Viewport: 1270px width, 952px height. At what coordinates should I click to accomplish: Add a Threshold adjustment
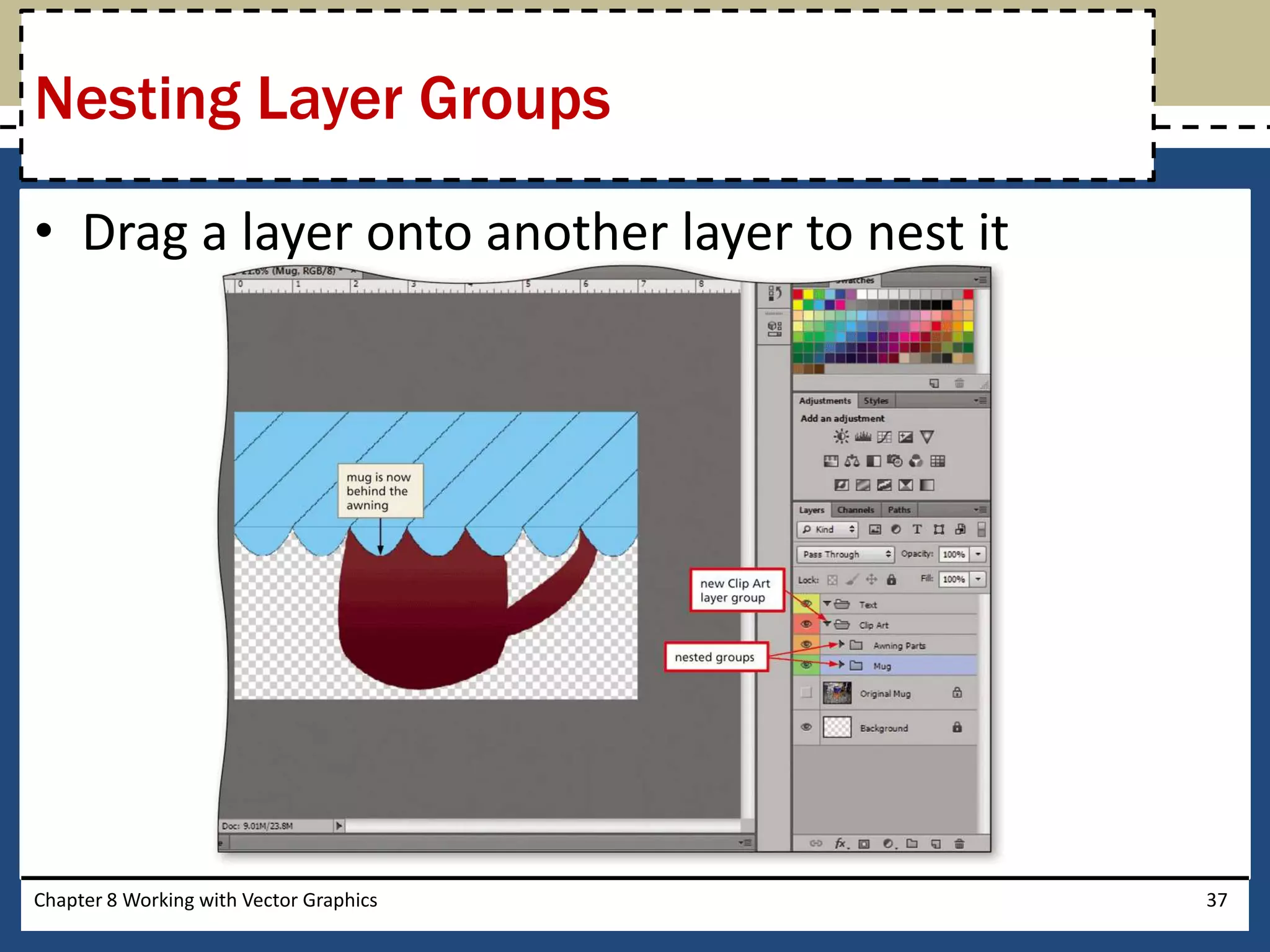[884, 485]
